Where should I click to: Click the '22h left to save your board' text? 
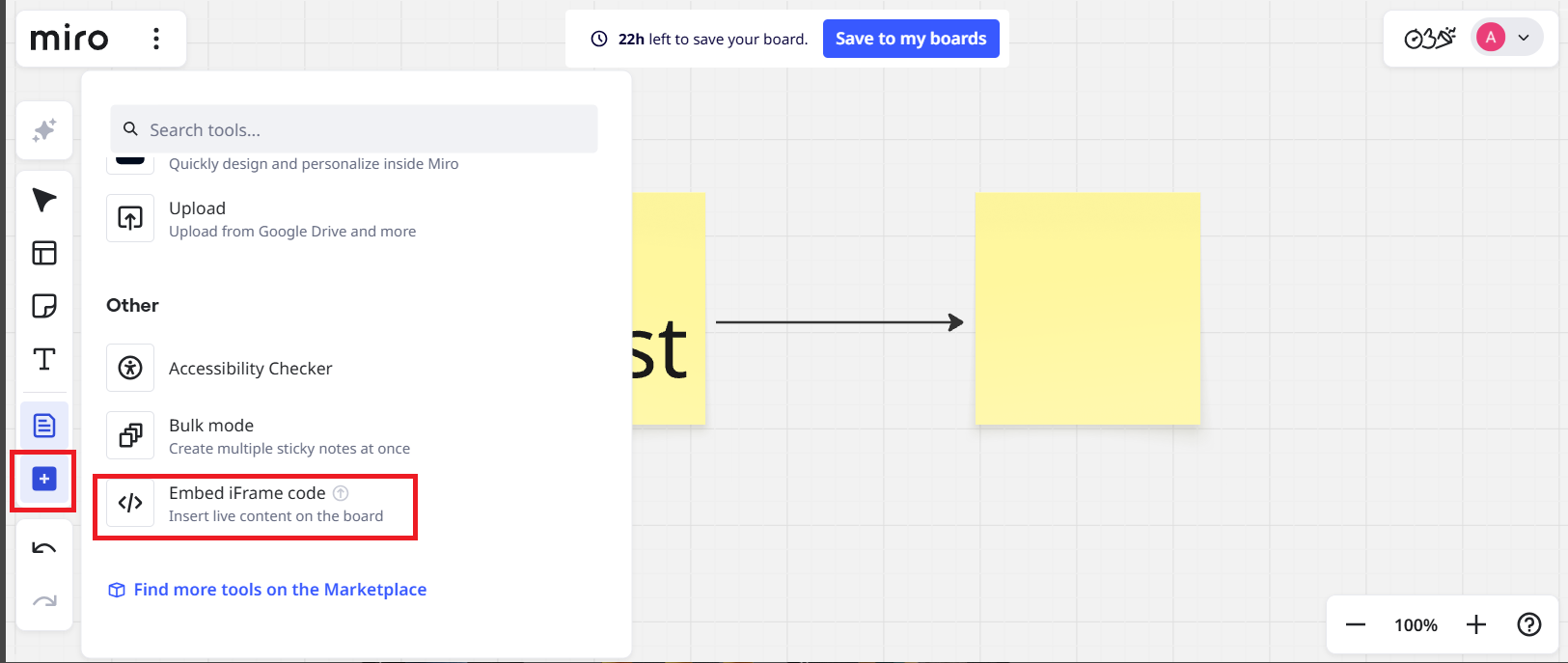pos(713,40)
